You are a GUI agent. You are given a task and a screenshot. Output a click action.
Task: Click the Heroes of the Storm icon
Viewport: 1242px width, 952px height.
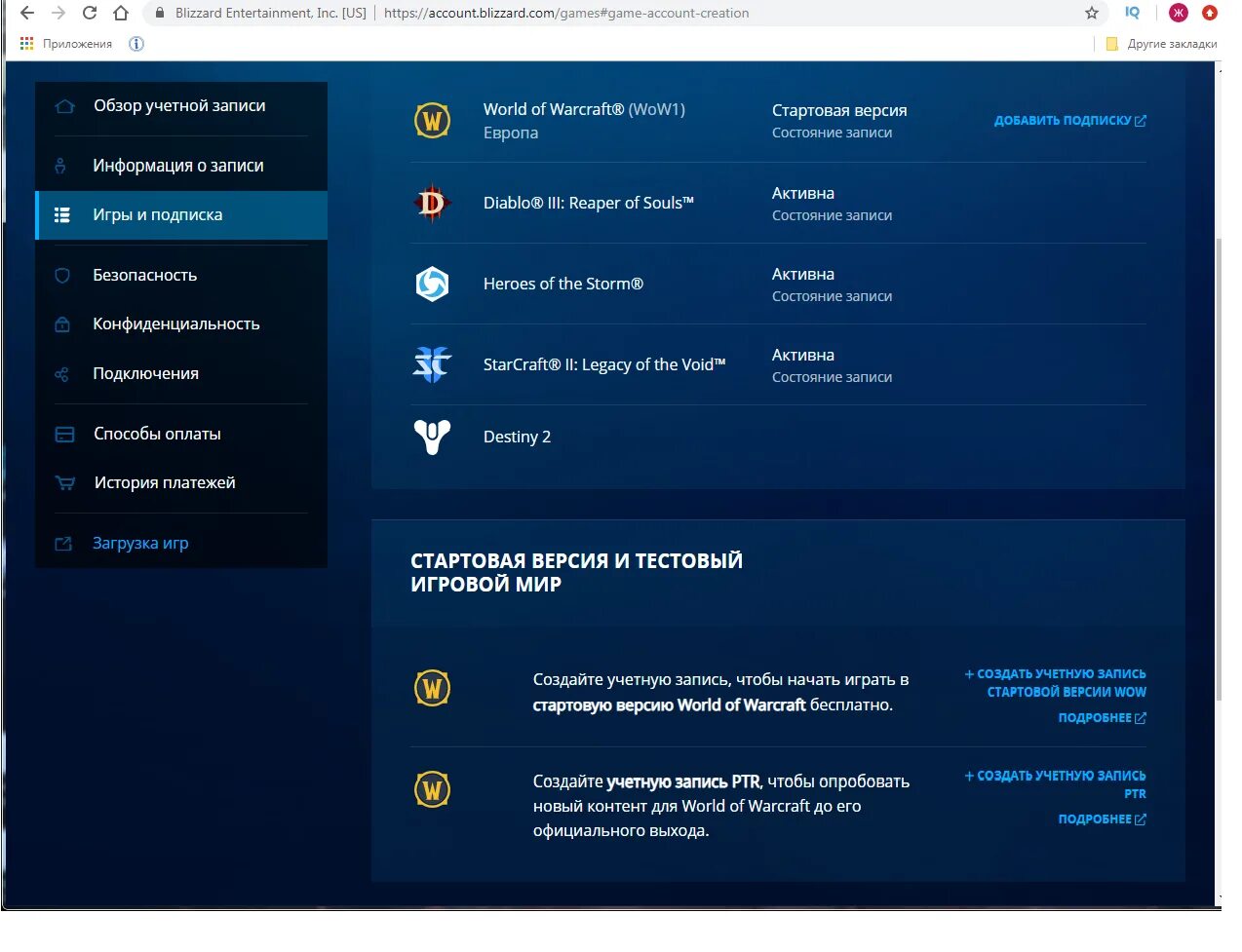432,284
